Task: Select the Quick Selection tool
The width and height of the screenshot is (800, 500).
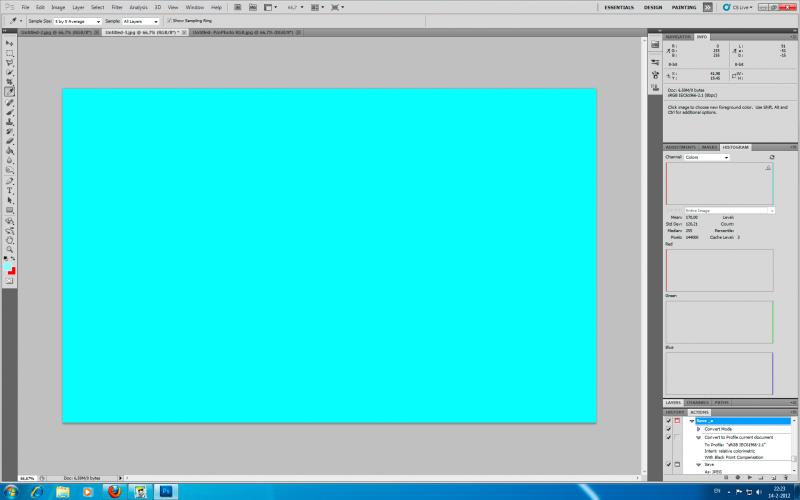Action: pos(9,72)
